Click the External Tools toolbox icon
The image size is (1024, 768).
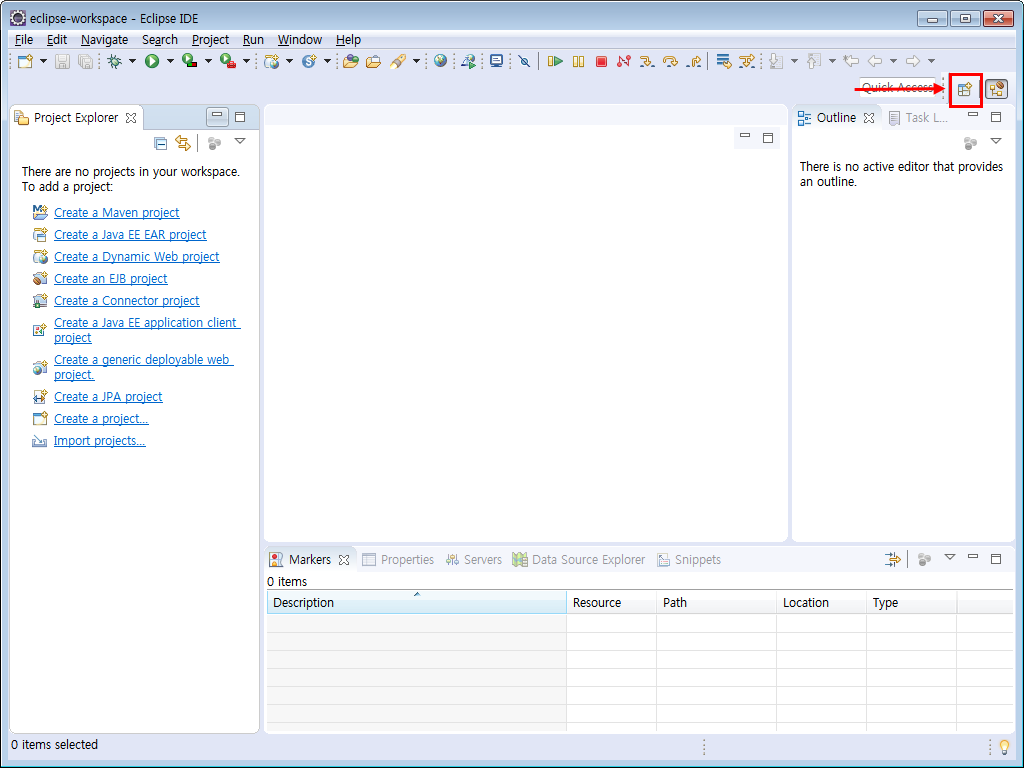pos(228,61)
